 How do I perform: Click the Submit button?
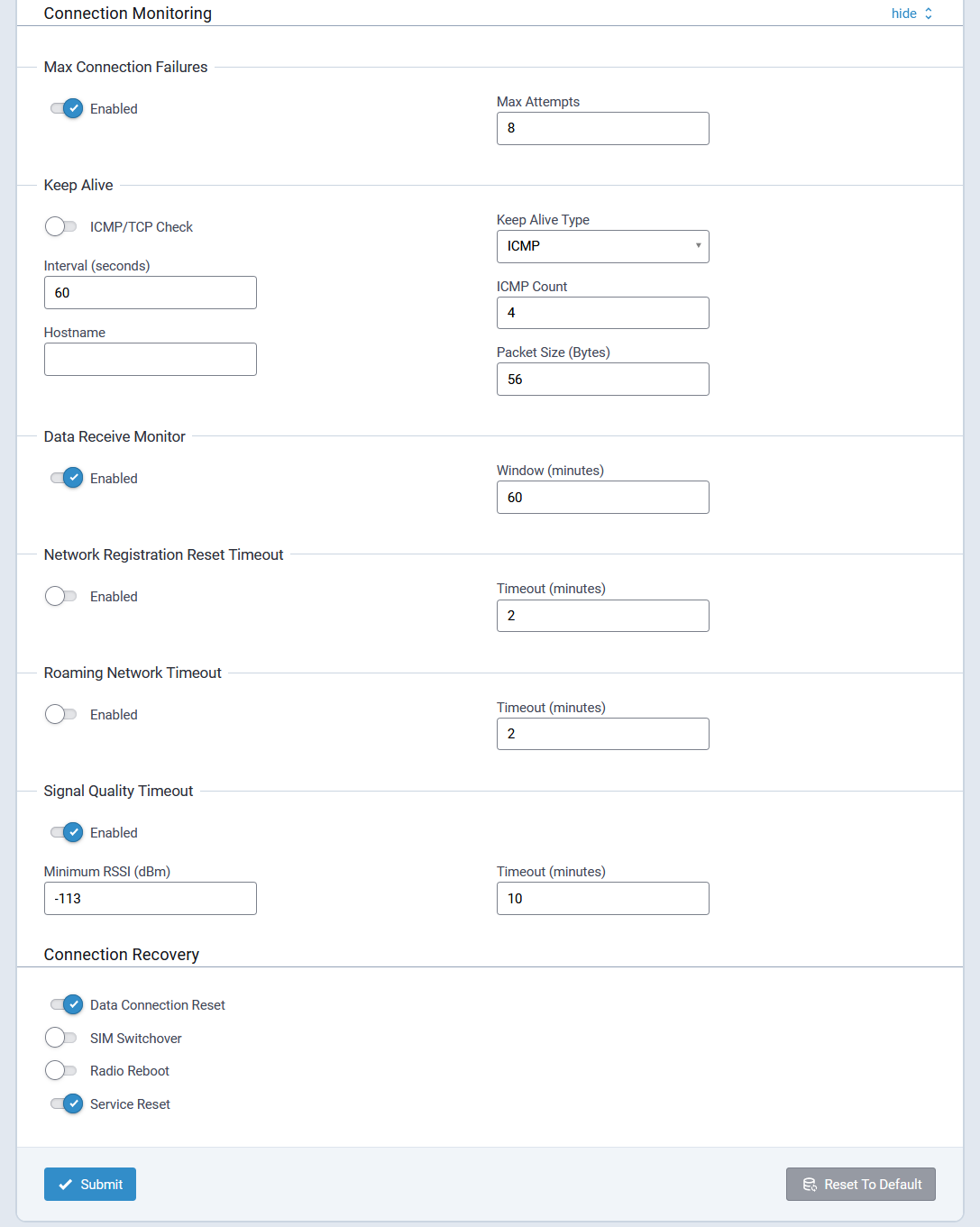pos(90,1185)
